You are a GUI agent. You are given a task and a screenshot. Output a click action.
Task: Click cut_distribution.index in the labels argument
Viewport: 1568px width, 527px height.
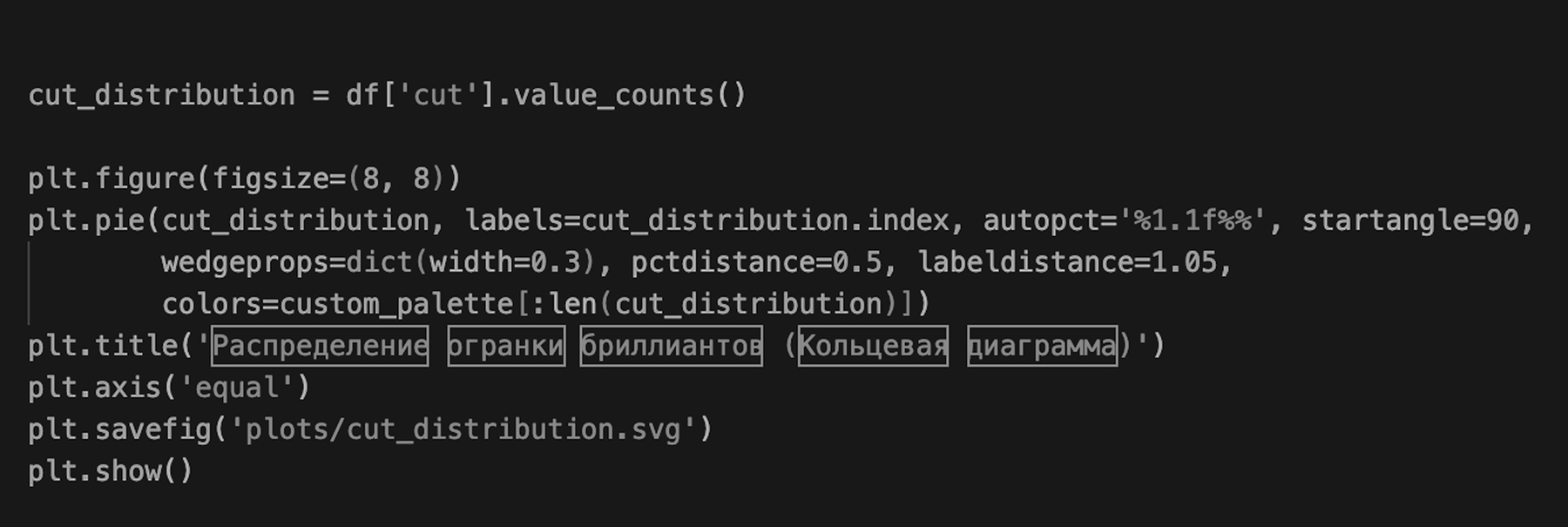pos(765,220)
